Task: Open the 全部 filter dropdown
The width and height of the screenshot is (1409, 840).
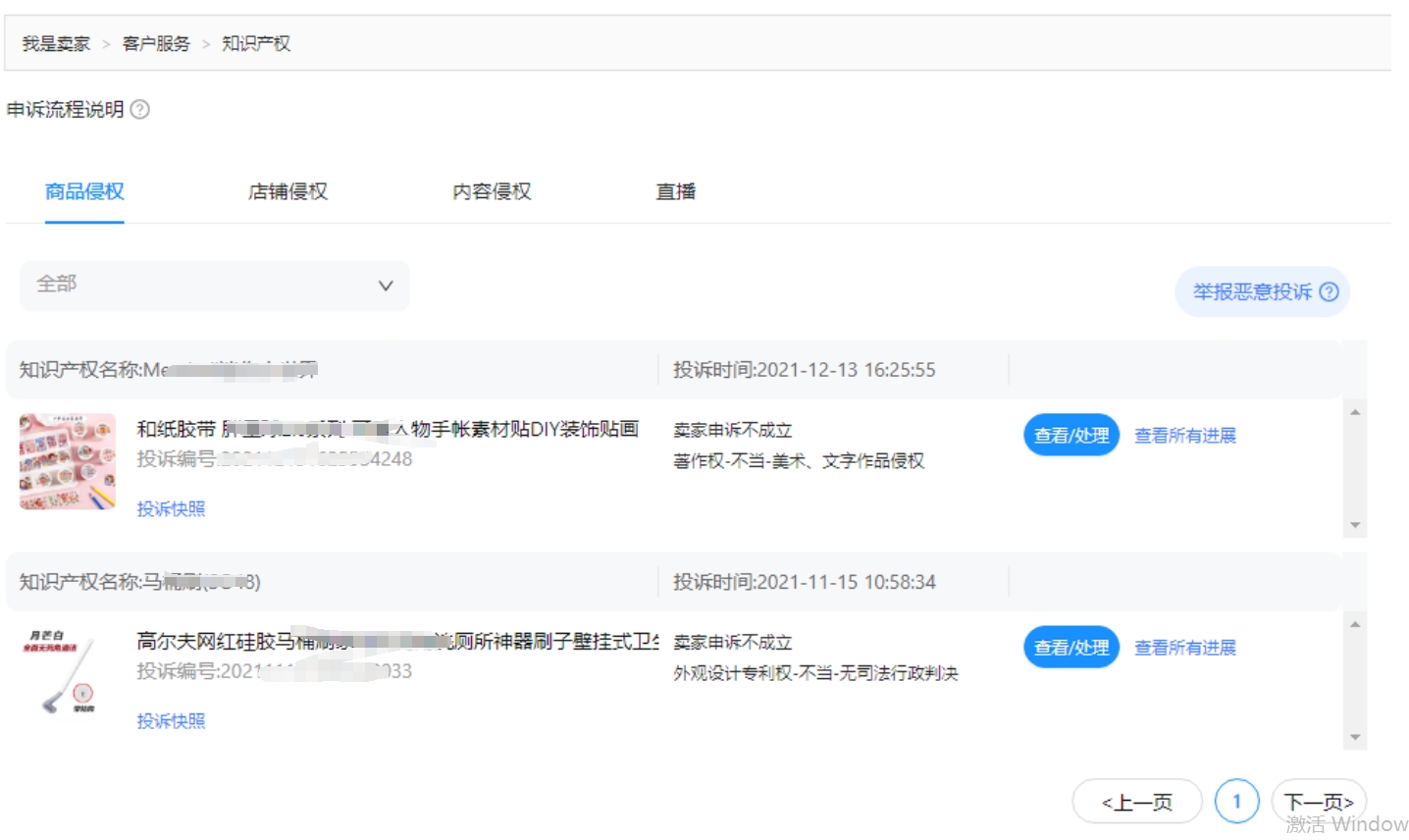Action: 214,286
